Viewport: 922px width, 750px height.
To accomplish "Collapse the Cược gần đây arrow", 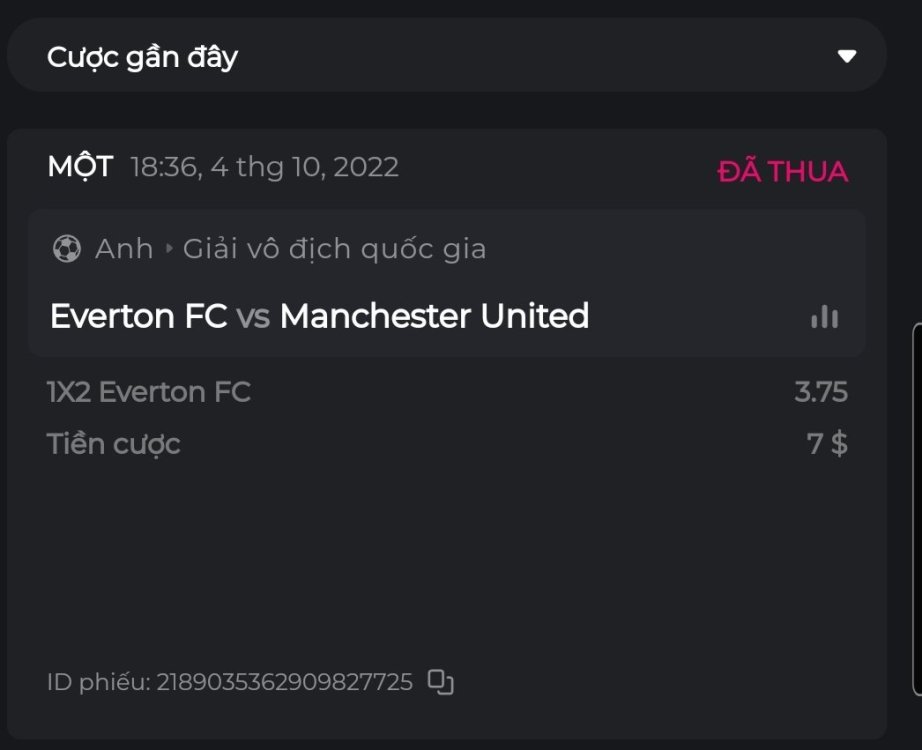I will pos(847,56).
